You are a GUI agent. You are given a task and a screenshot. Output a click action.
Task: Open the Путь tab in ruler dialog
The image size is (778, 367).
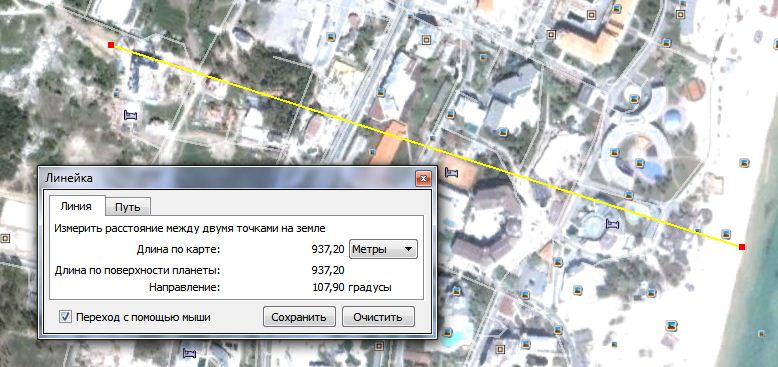[128, 207]
